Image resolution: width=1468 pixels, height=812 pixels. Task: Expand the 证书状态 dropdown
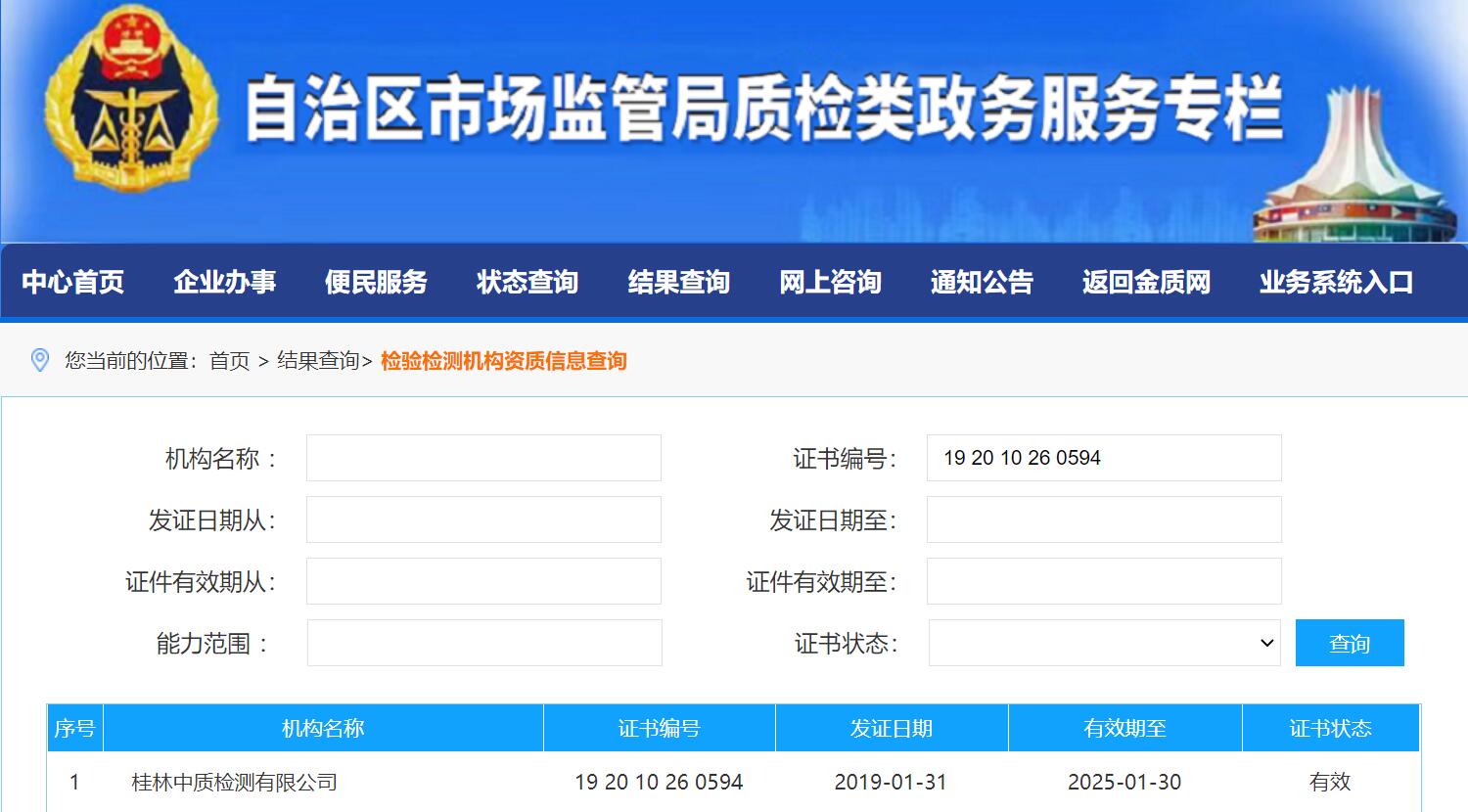(x=1104, y=643)
